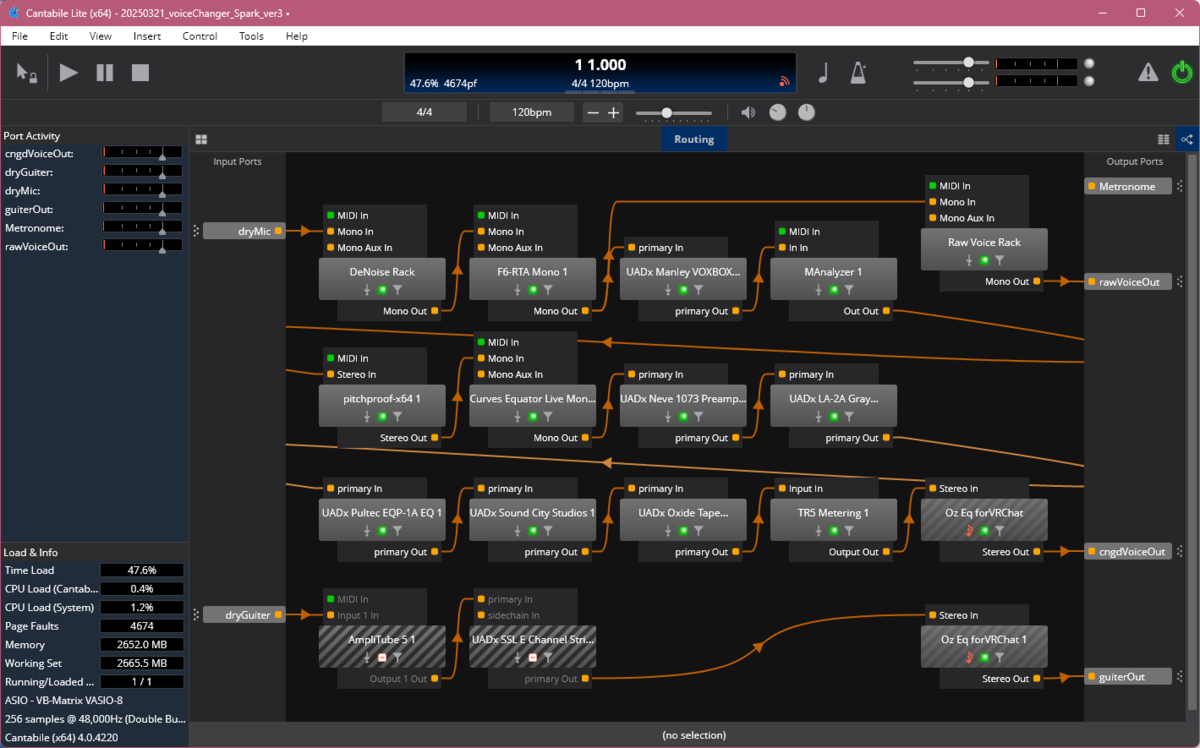Click the Pause transport button

point(105,73)
